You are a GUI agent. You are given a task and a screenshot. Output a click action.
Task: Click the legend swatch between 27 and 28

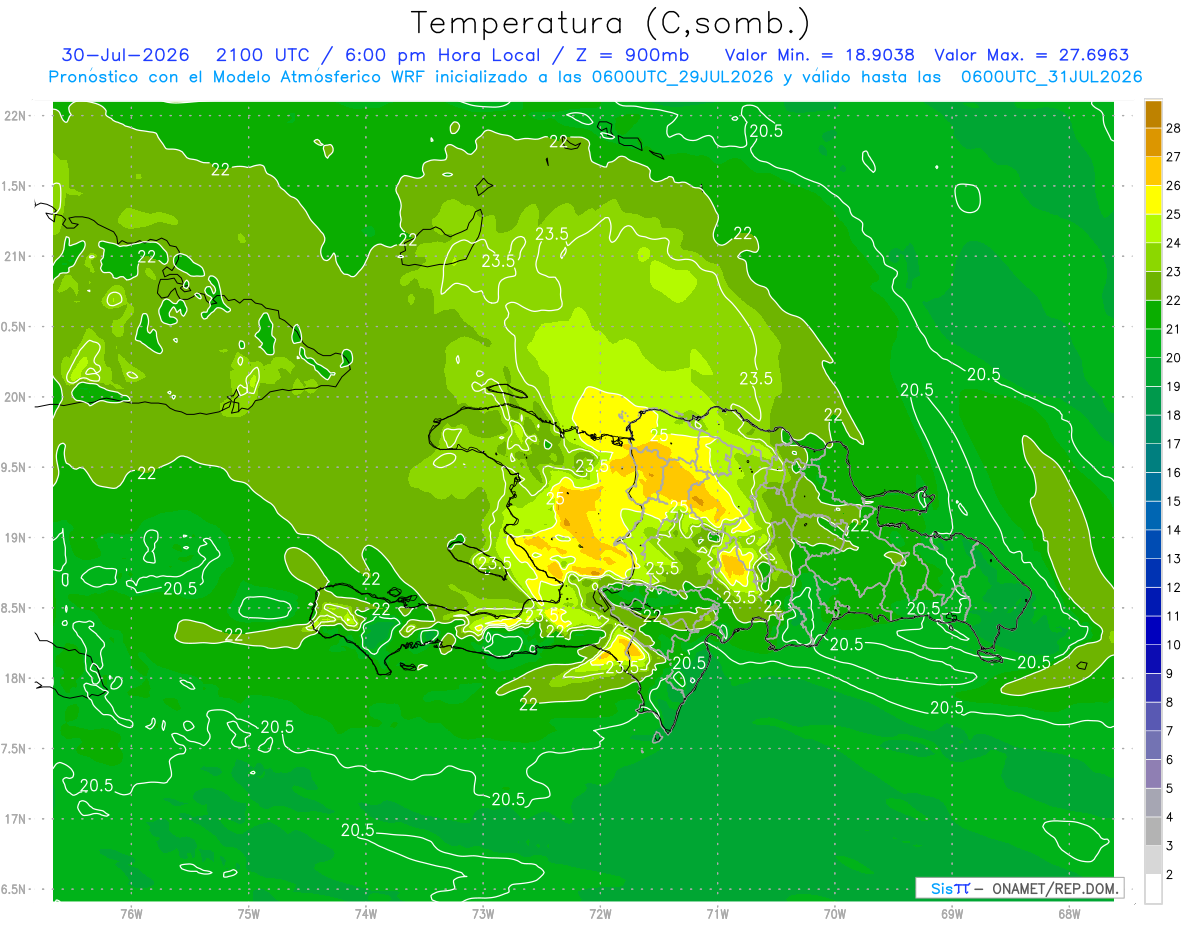[1153, 142]
